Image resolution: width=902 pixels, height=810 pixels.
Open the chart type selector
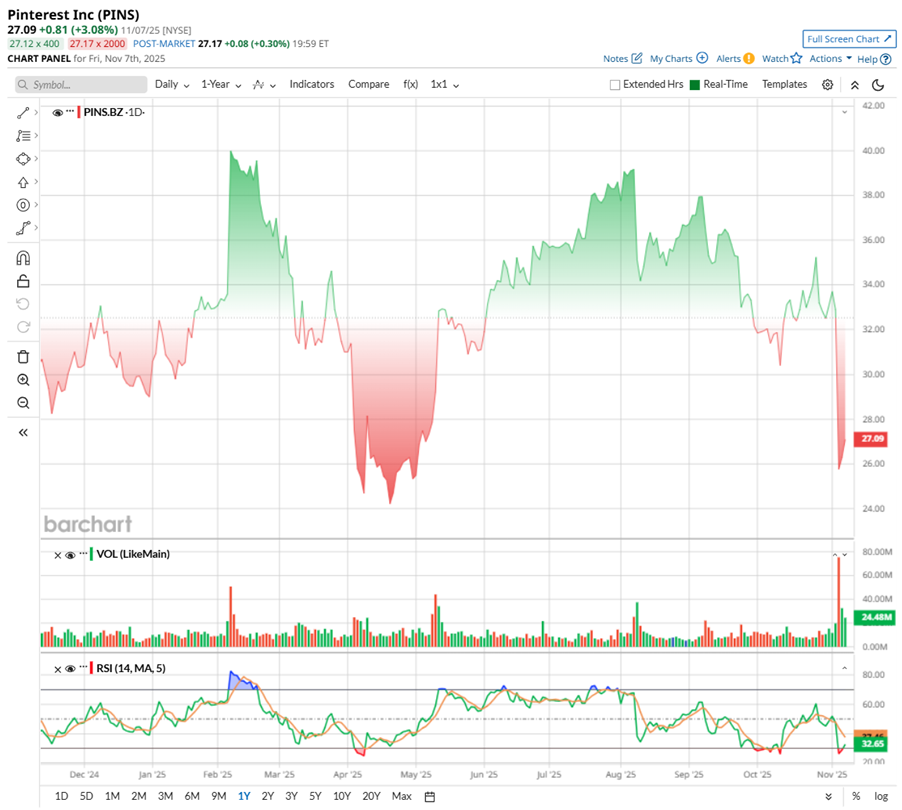click(264, 85)
